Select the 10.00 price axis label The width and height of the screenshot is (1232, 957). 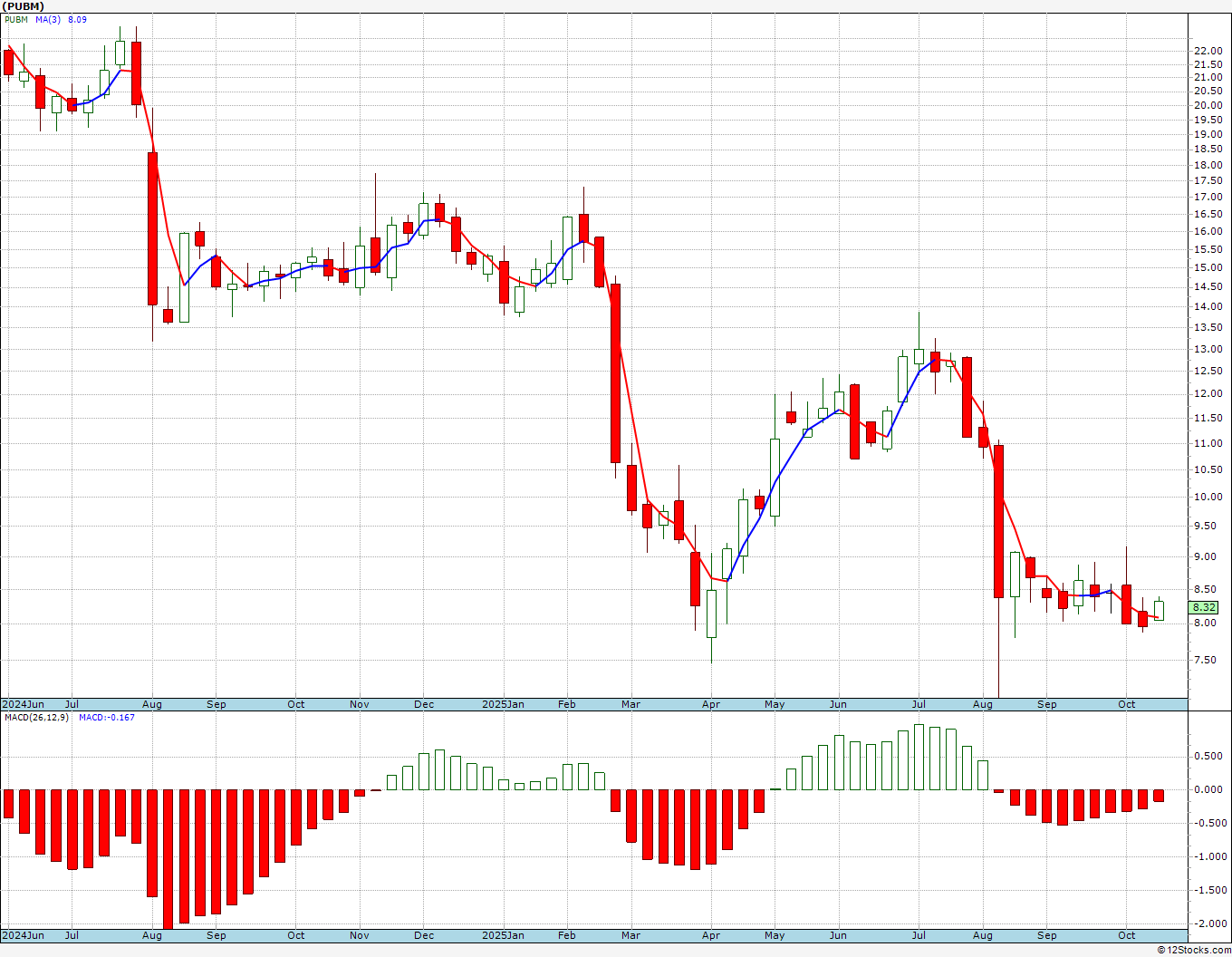pos(1207,497)
